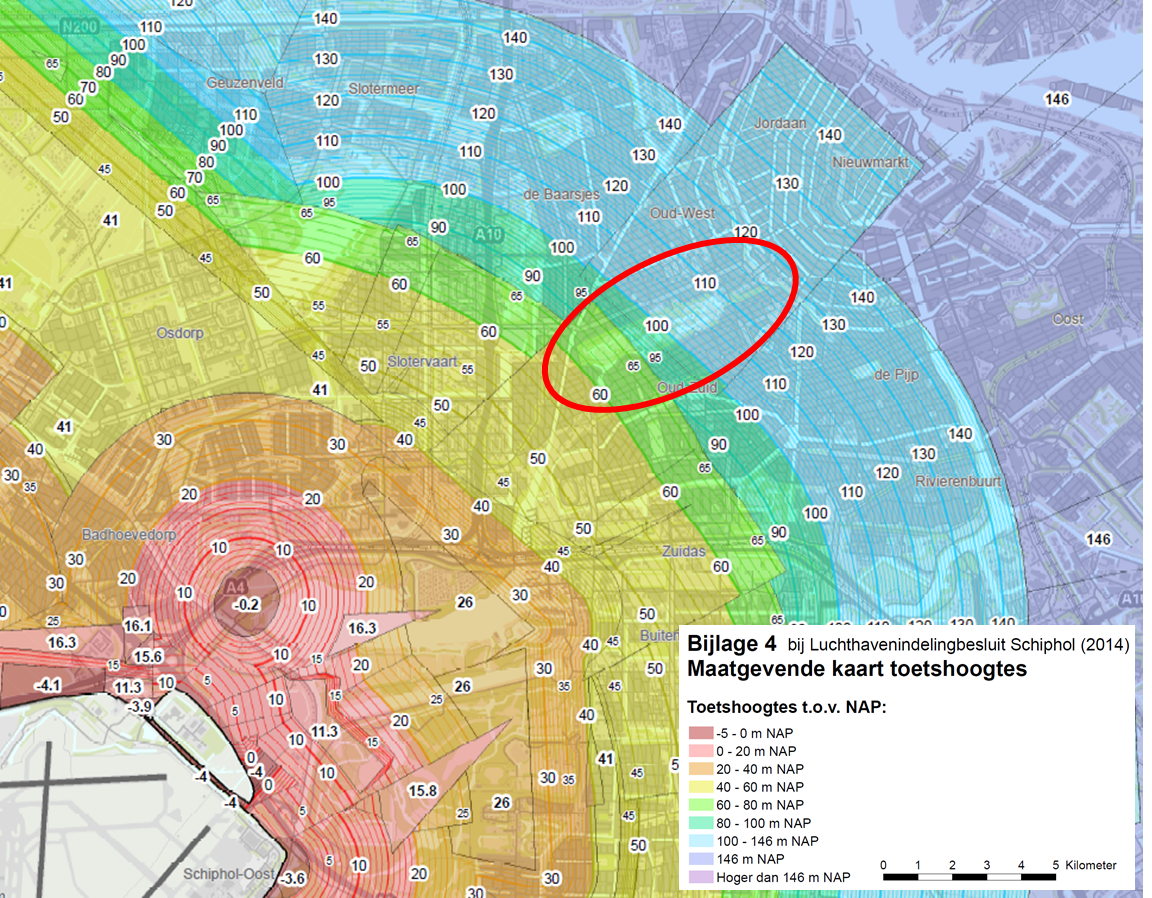The width and height of the screenshot is (1152, 898).
Task: Select the A10 road marker
Action: (489, 234)
